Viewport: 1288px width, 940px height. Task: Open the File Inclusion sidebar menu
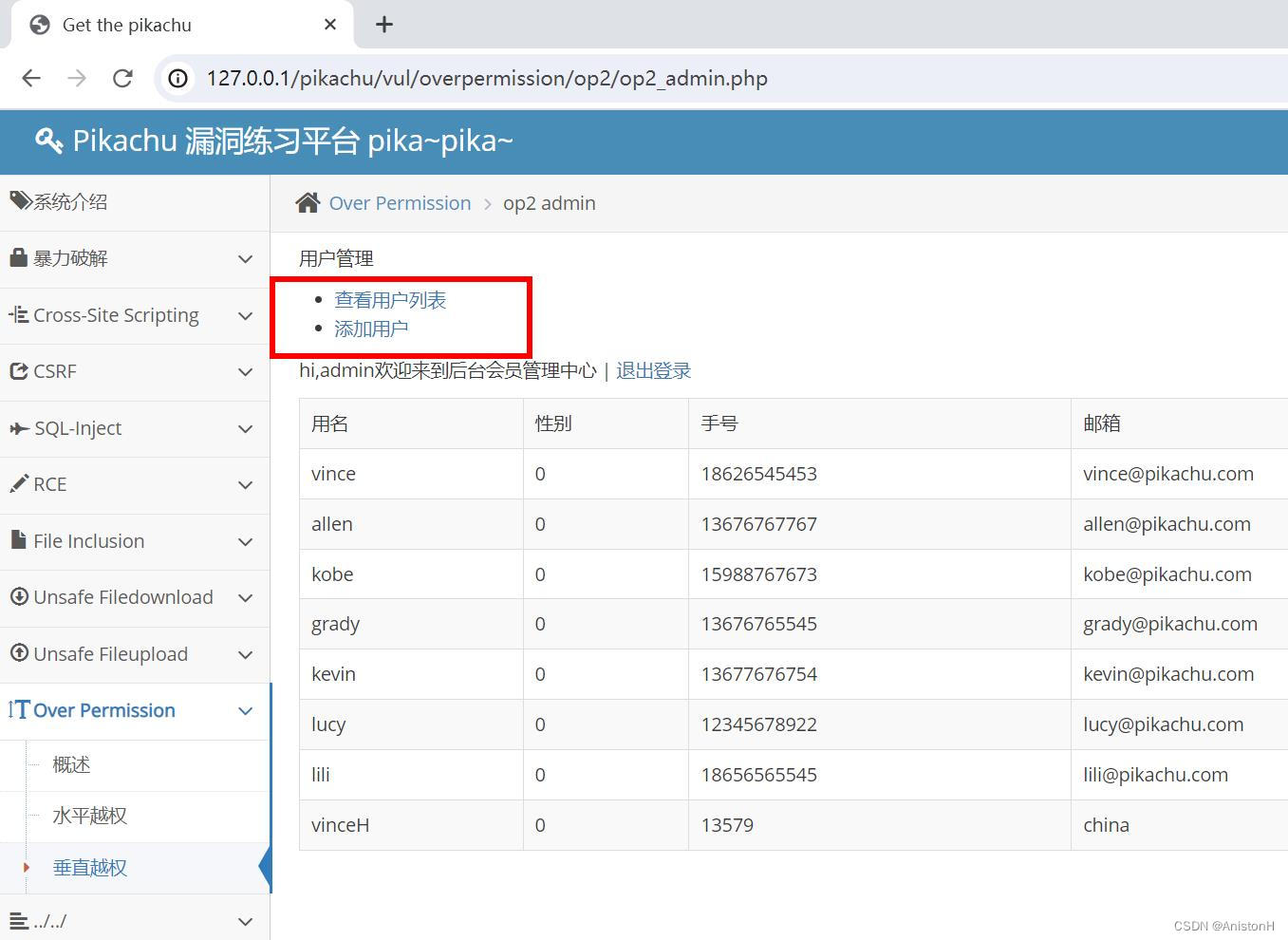pos(135,541)
